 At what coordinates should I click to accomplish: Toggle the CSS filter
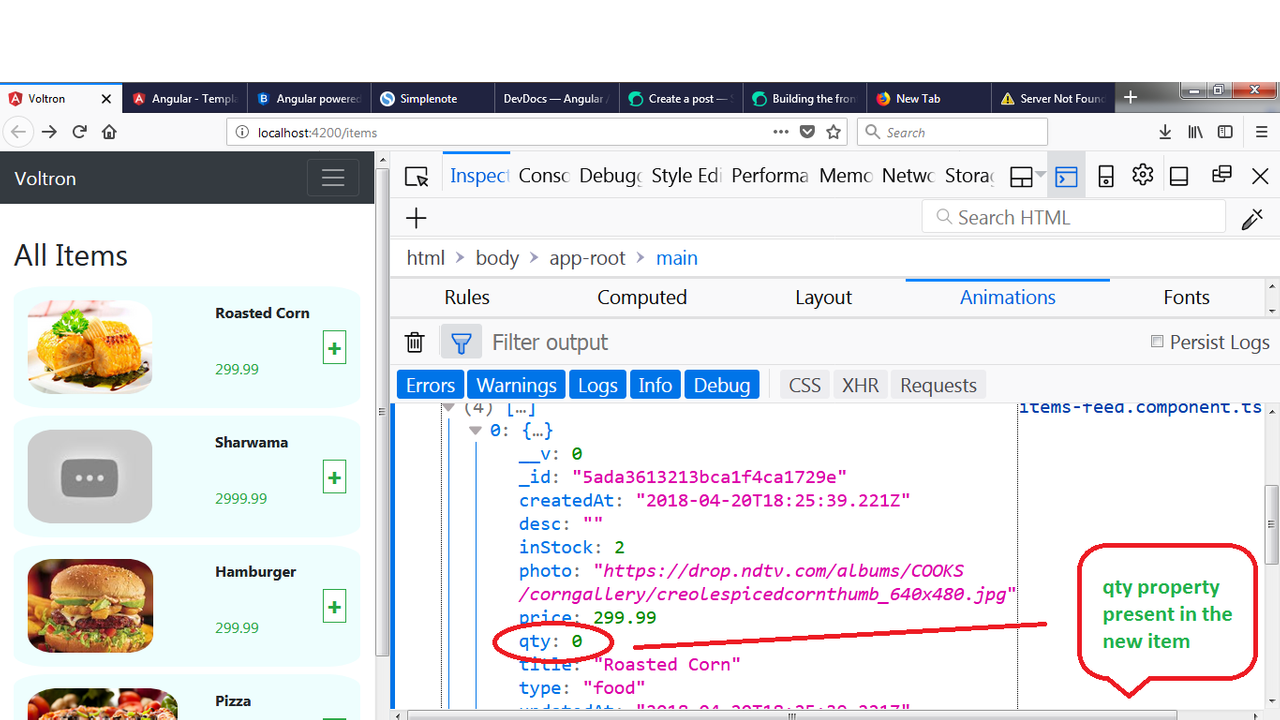pyautogui.click(x=805, y=385)
